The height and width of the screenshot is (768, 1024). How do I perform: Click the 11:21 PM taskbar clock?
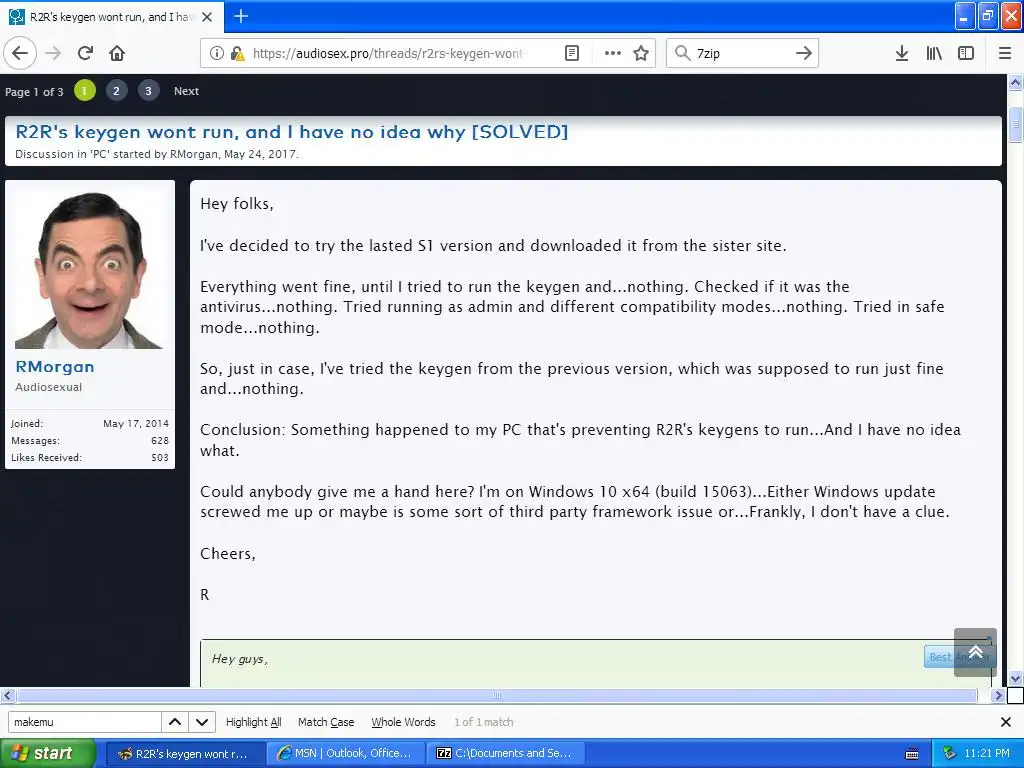[987, 754]
